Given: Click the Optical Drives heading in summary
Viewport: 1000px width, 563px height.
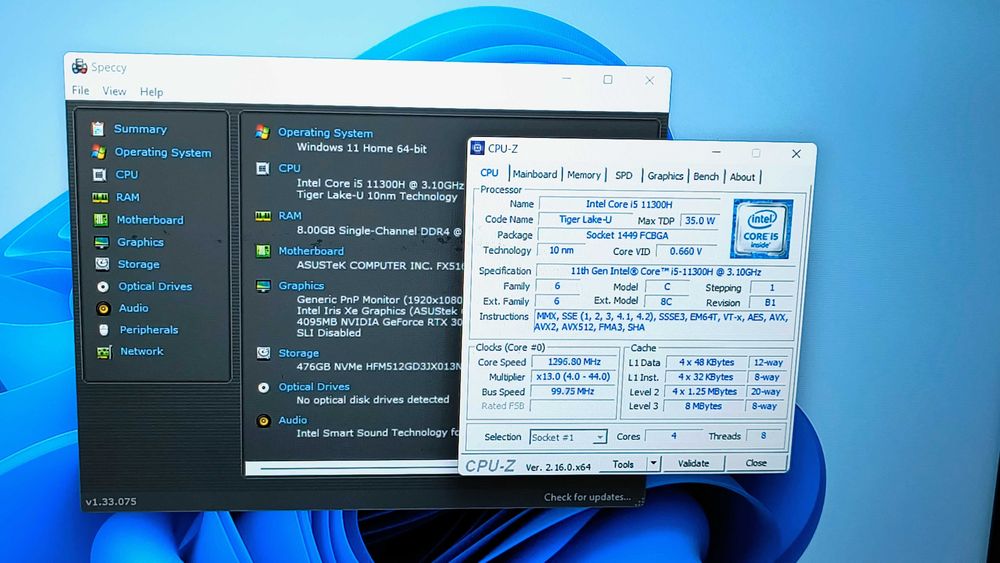Looking at the screenshot, I should pos(314,387).
